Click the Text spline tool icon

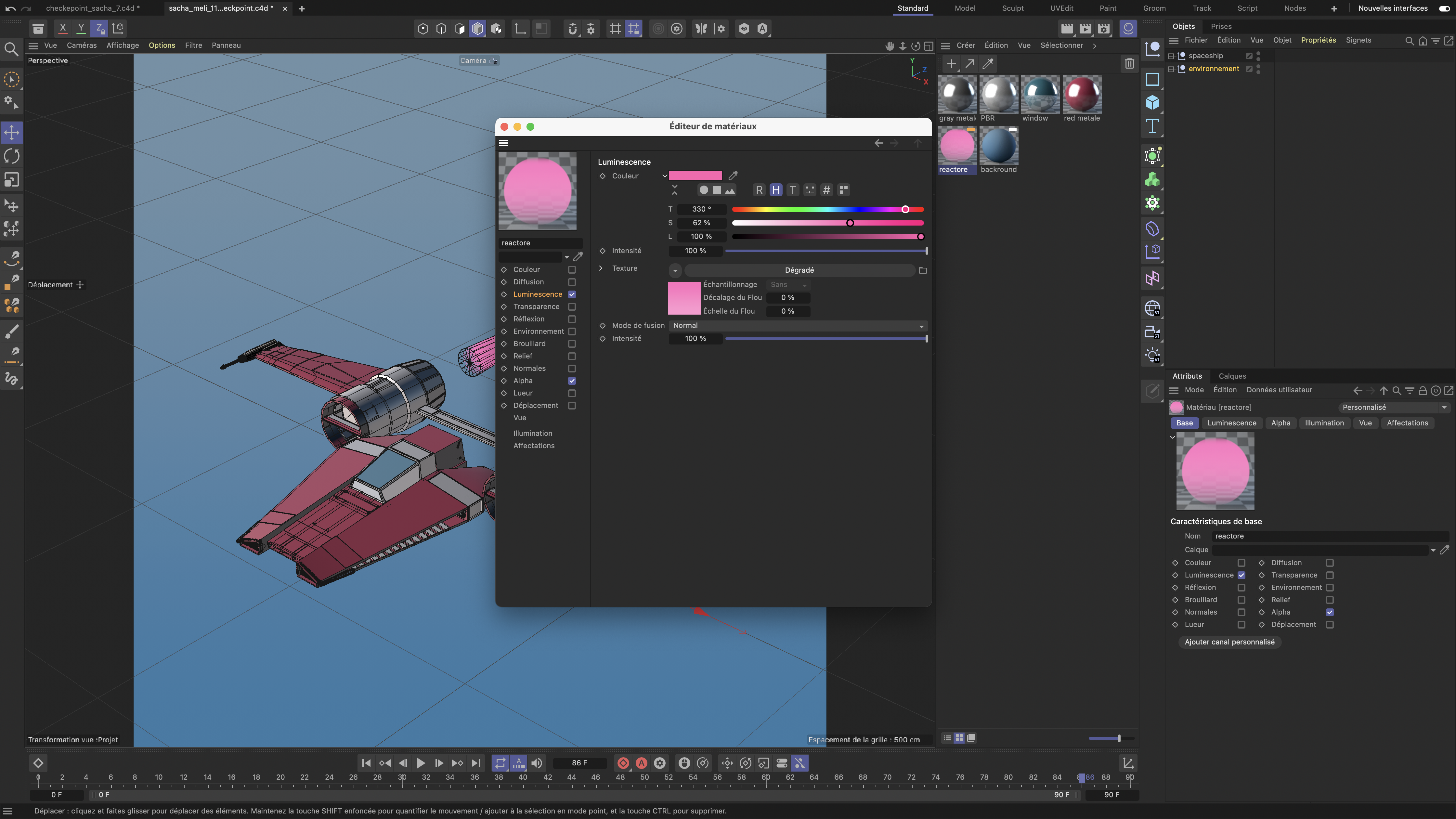coord(1152,127)
